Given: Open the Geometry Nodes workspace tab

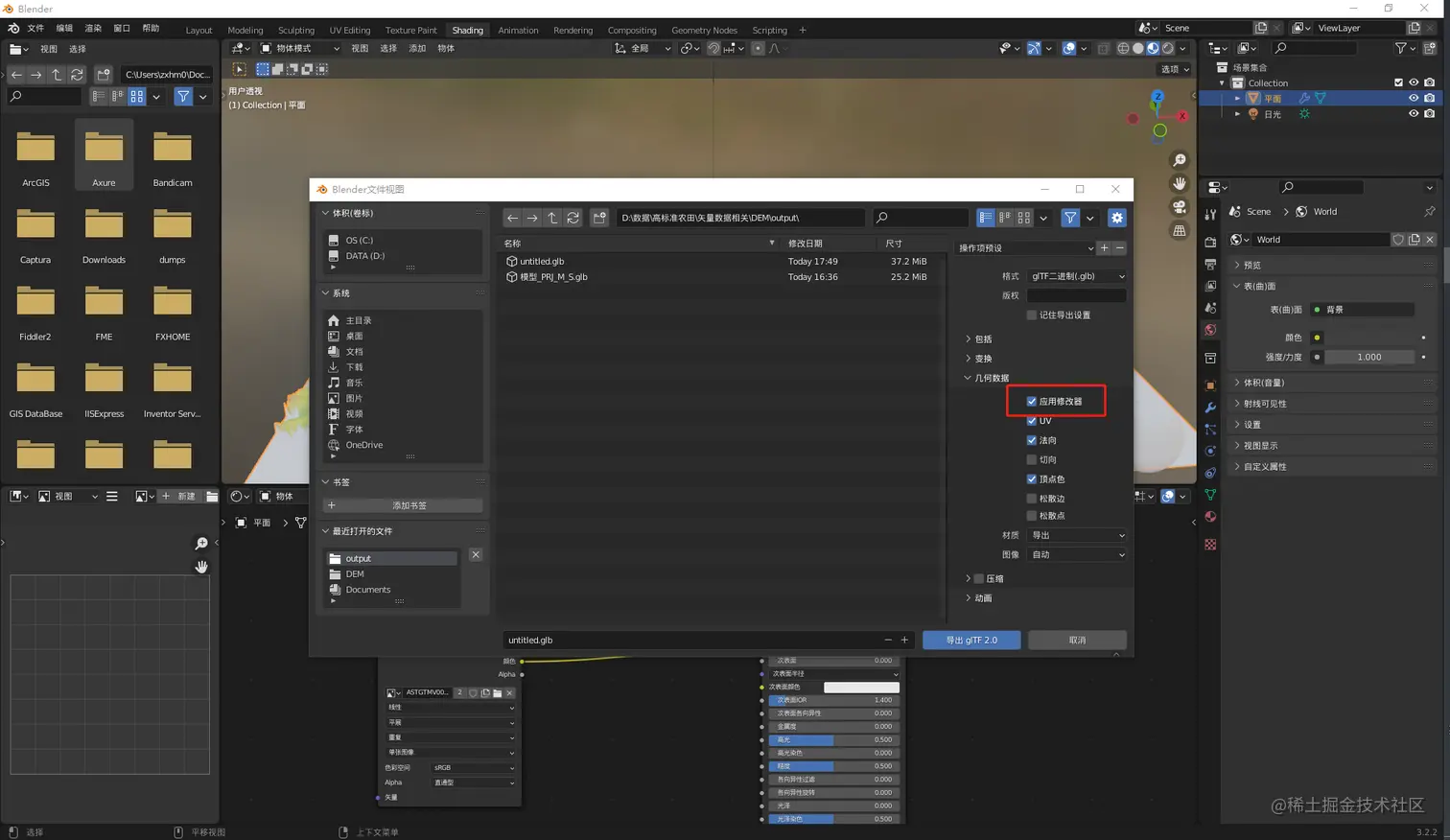Looking at the screenshot, I should click(x=704, y=30).
